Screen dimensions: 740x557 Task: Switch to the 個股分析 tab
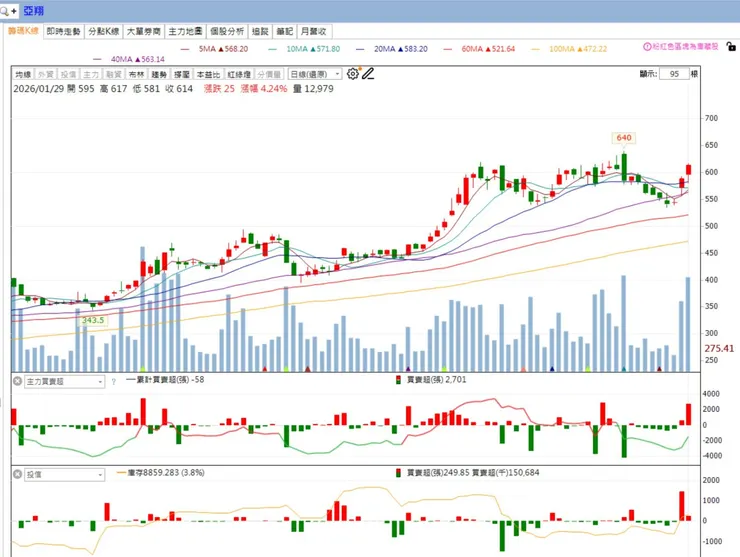point(227,31)
